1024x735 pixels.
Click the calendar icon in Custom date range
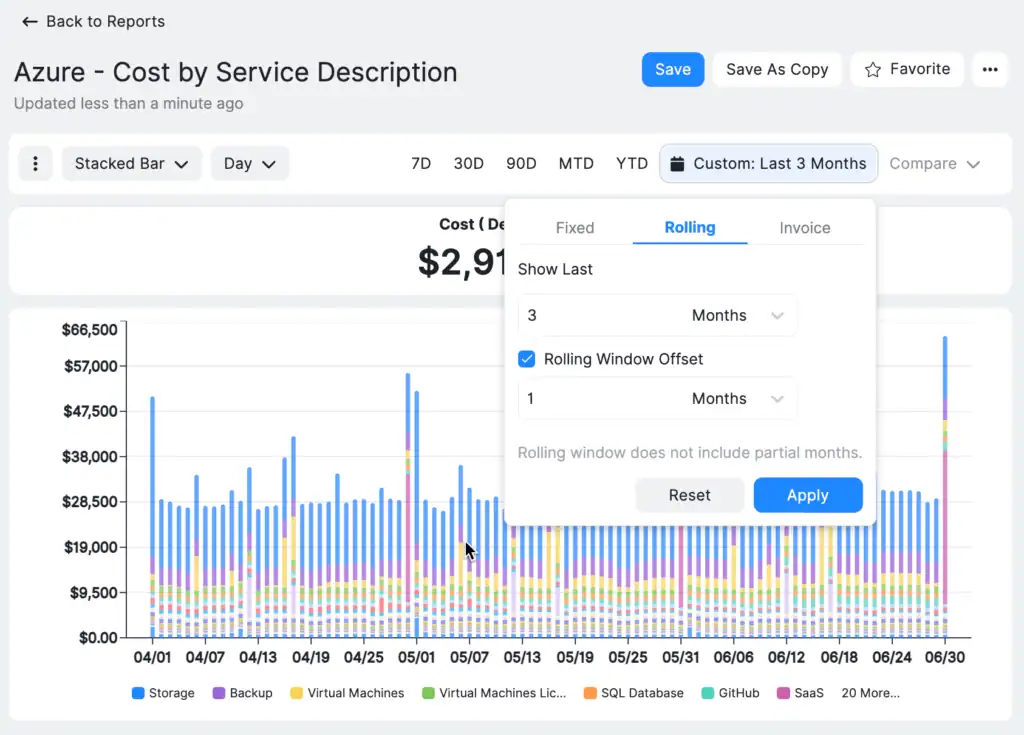tap(677, 163)
